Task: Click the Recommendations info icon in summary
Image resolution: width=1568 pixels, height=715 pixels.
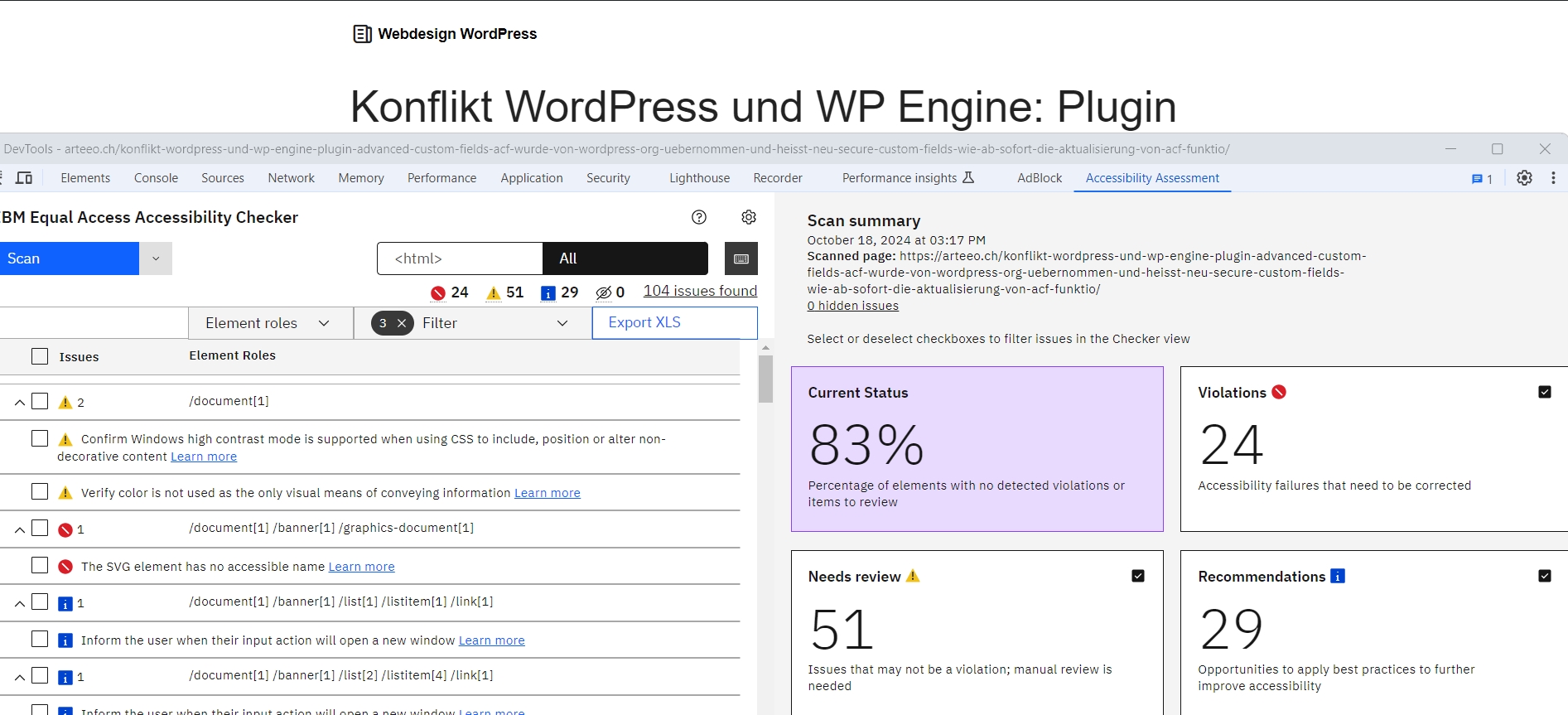Action: tap(1338, 576)
